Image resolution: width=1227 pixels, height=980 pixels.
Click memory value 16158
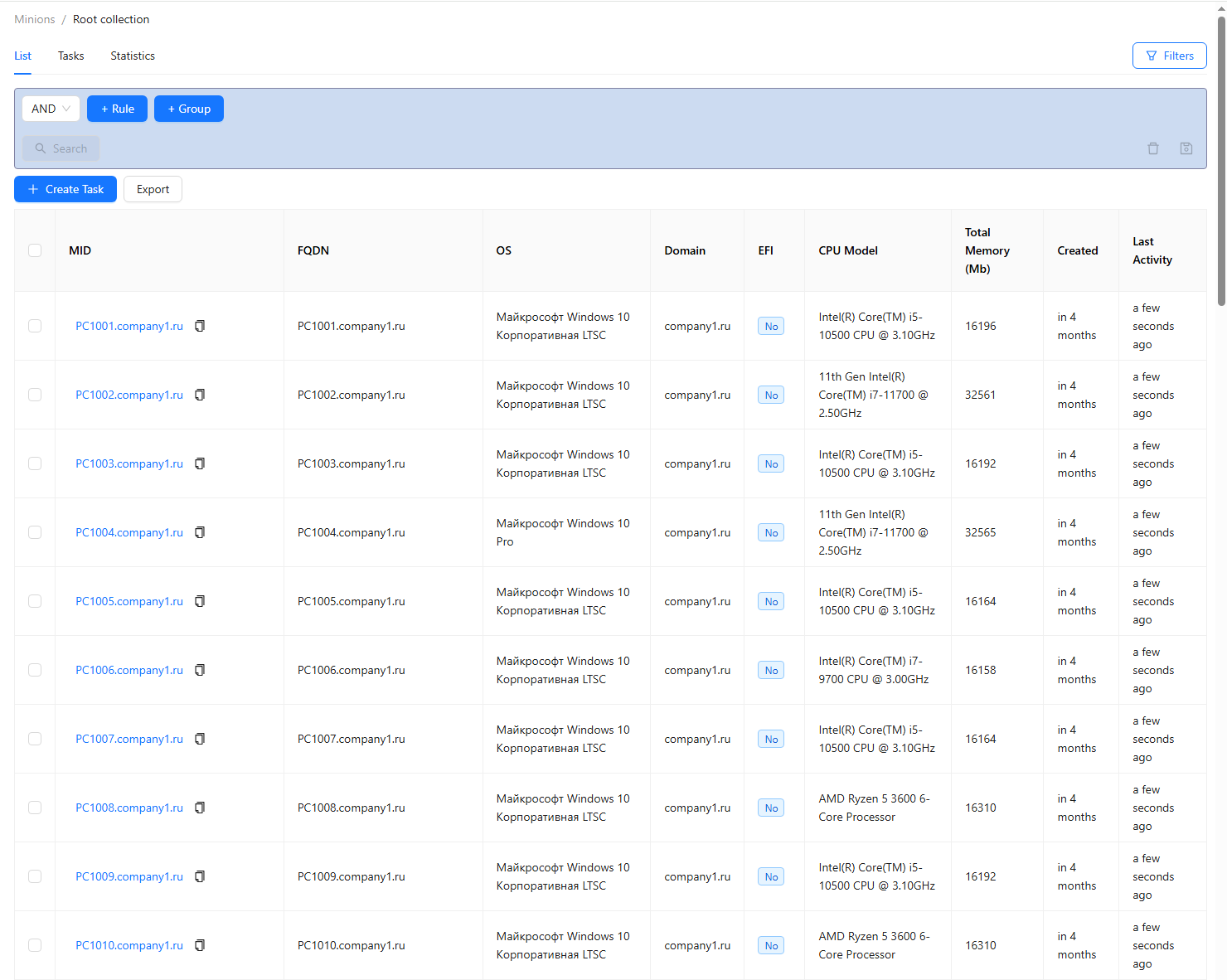click(980, 670)
